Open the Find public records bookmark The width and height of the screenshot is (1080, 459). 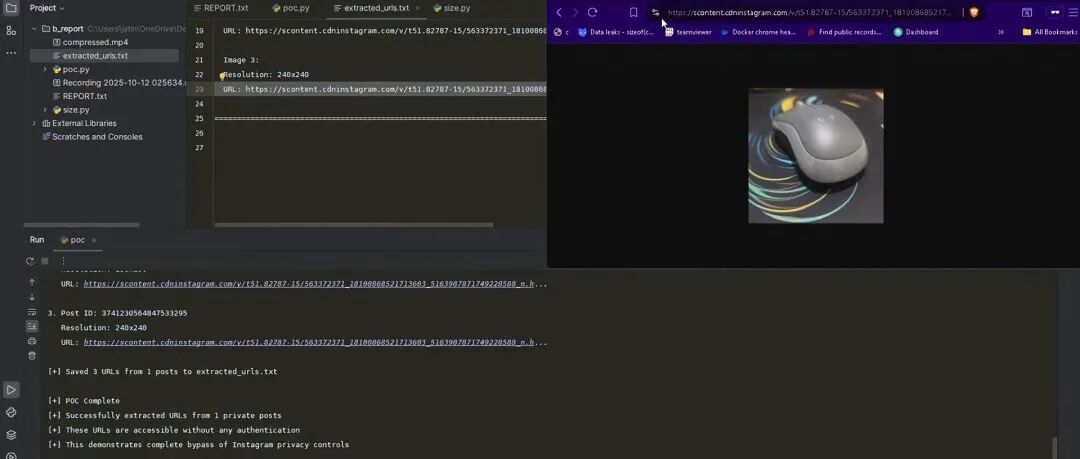(844, 32)
